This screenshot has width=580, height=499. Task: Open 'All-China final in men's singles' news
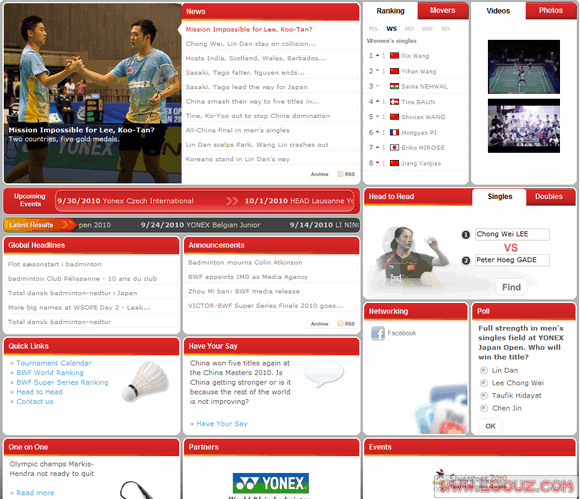point(237,130)
